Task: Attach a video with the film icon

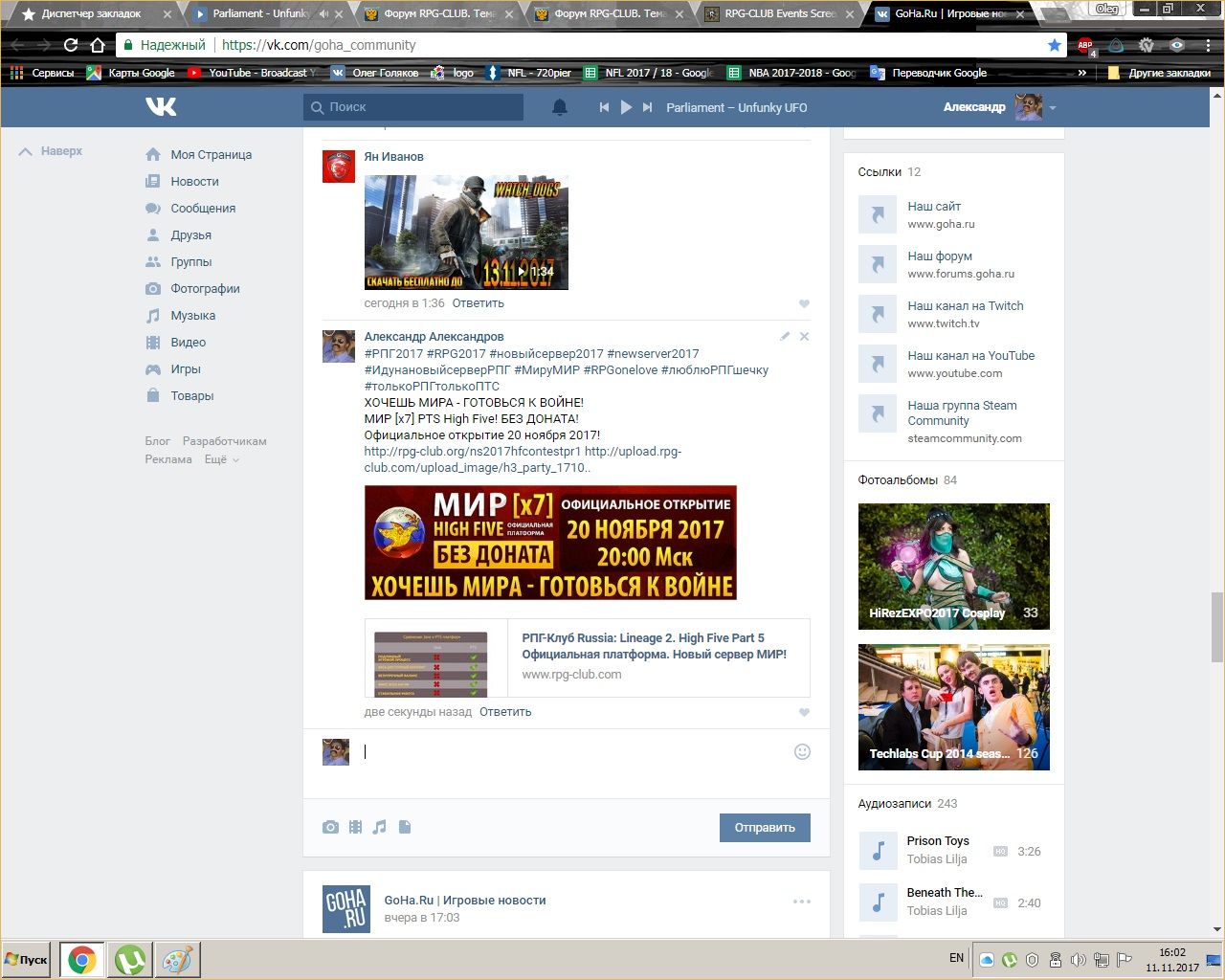Action: pyautogui.click(x=355, y=827)
